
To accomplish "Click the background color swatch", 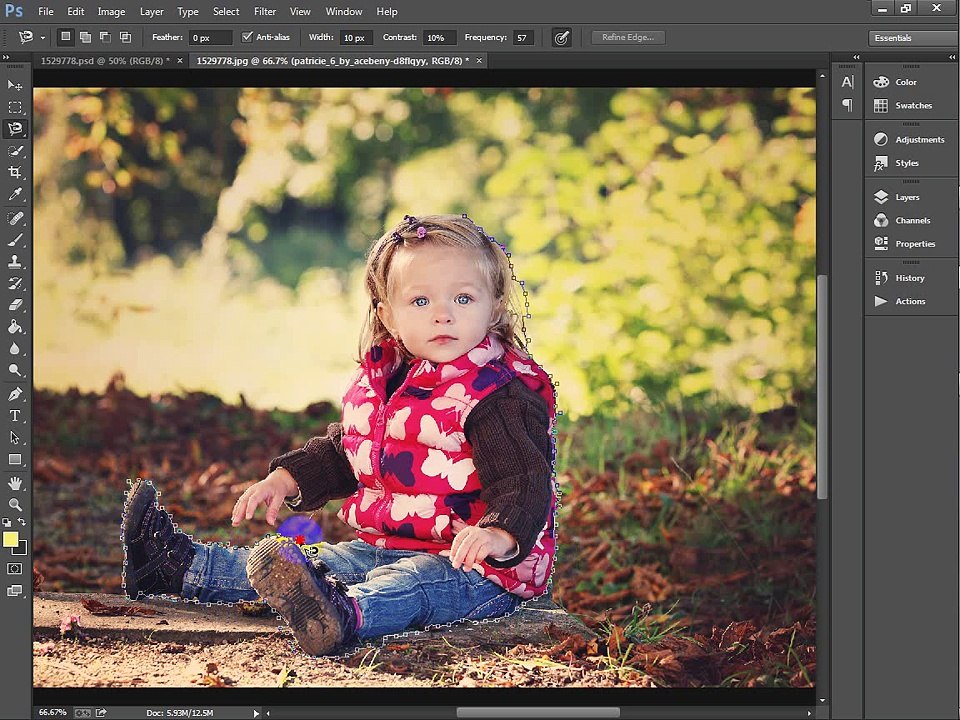I will tap(23, 550).
